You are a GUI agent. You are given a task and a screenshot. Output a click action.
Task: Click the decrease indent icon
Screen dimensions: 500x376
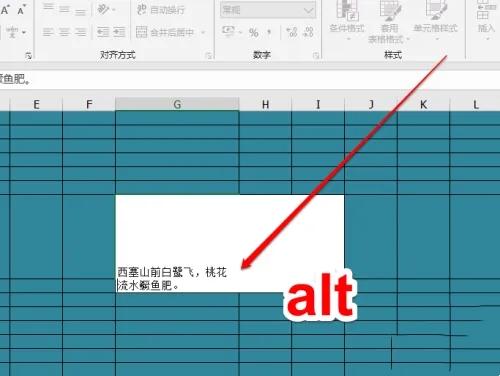pos(103,32)
